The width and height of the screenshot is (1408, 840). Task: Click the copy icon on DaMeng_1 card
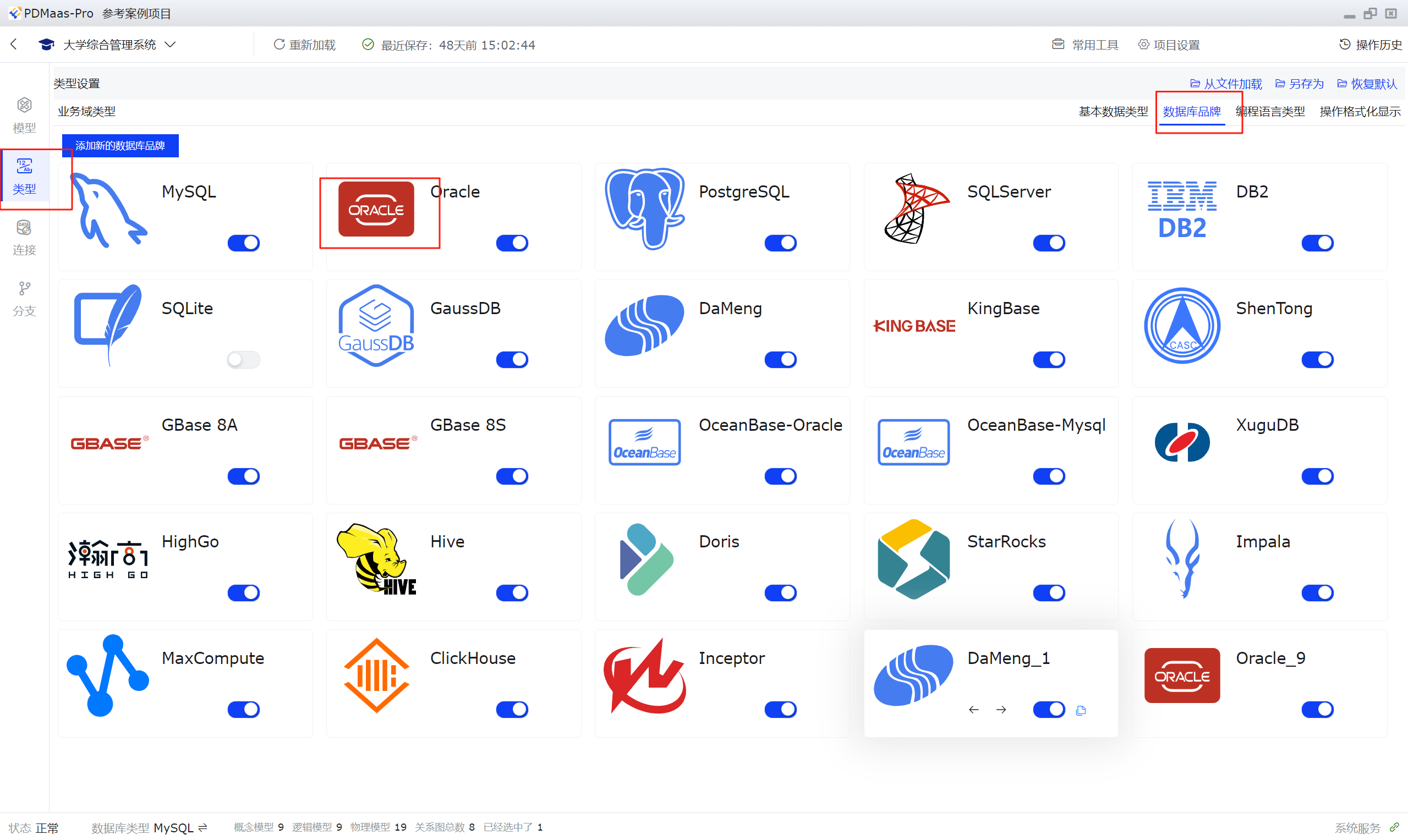(x=1081, y=710)
